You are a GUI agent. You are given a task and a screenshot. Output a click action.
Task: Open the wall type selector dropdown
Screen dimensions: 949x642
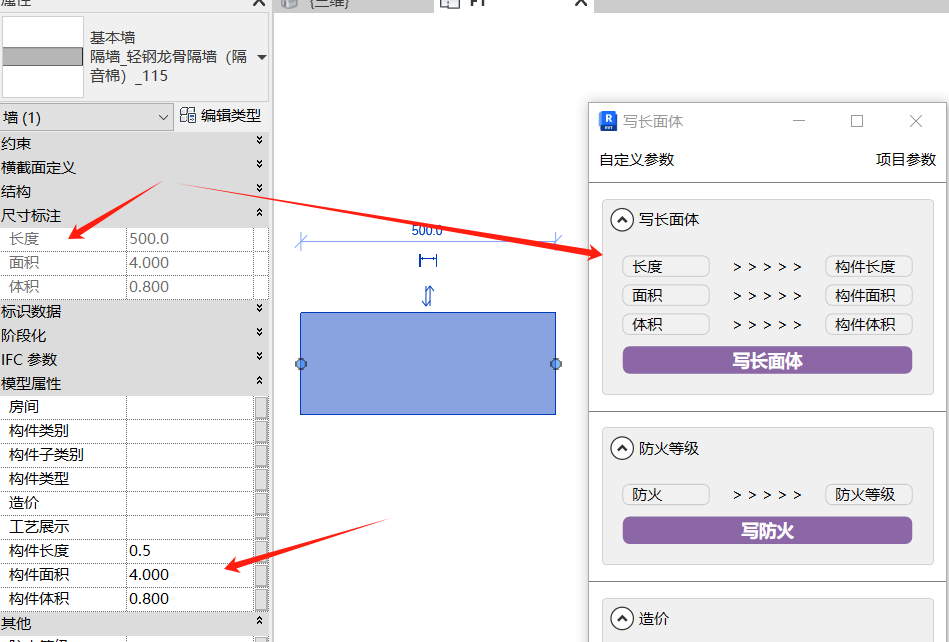click(262, 57)
